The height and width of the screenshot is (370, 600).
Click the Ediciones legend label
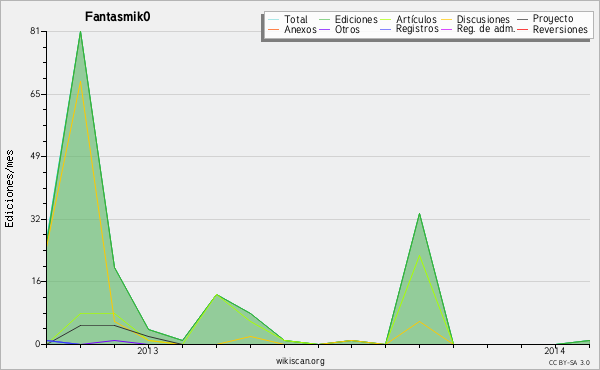coord(356,19)
